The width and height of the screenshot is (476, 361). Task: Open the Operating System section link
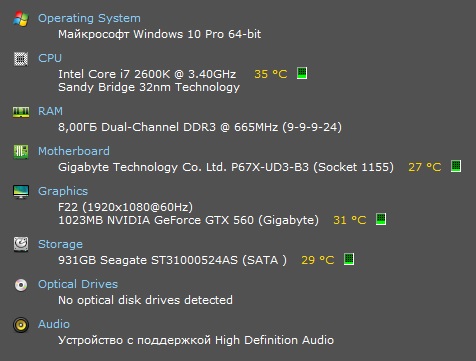89,18
